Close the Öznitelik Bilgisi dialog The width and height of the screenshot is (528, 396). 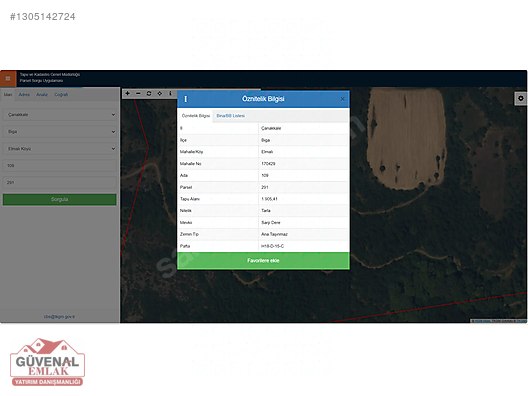coord(342,99)
